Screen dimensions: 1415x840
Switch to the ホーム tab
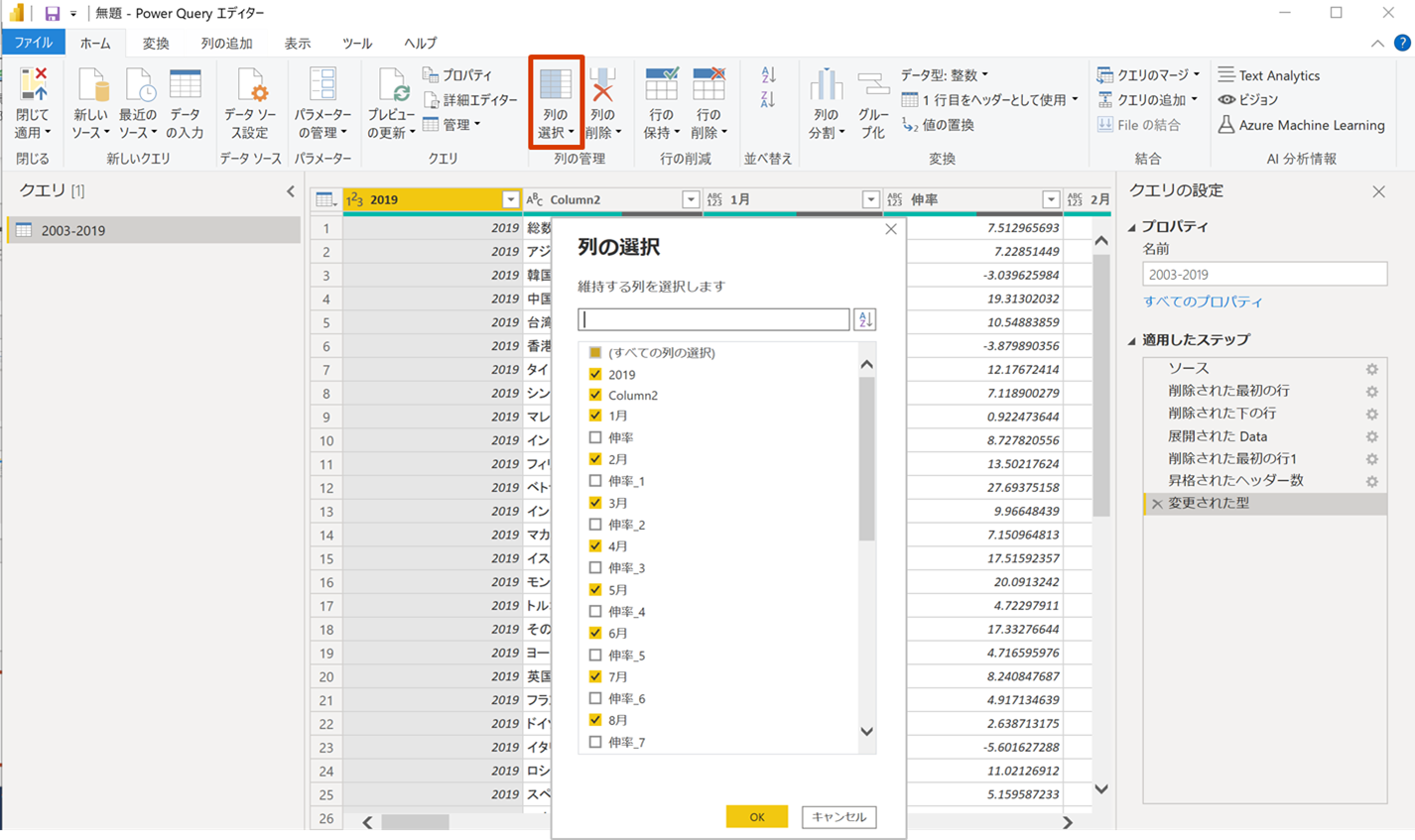tap(95, 43)
